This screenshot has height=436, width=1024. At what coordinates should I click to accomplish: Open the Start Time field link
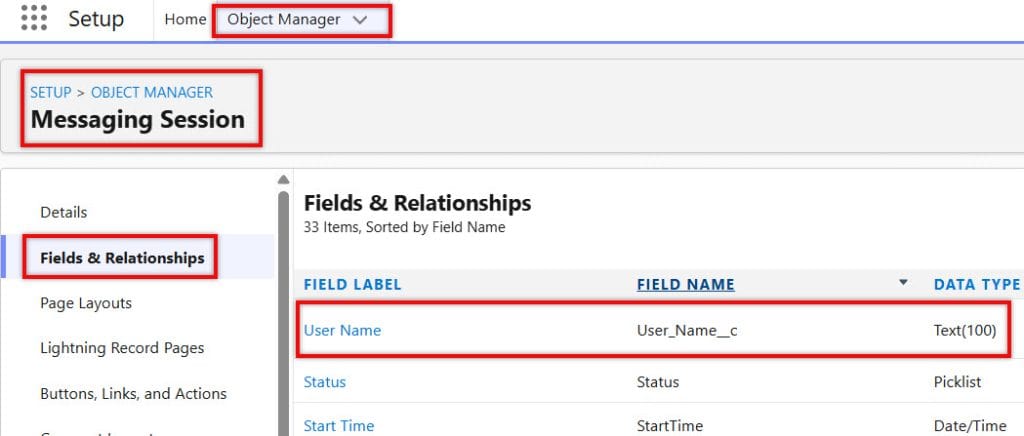tap(339, 426)
